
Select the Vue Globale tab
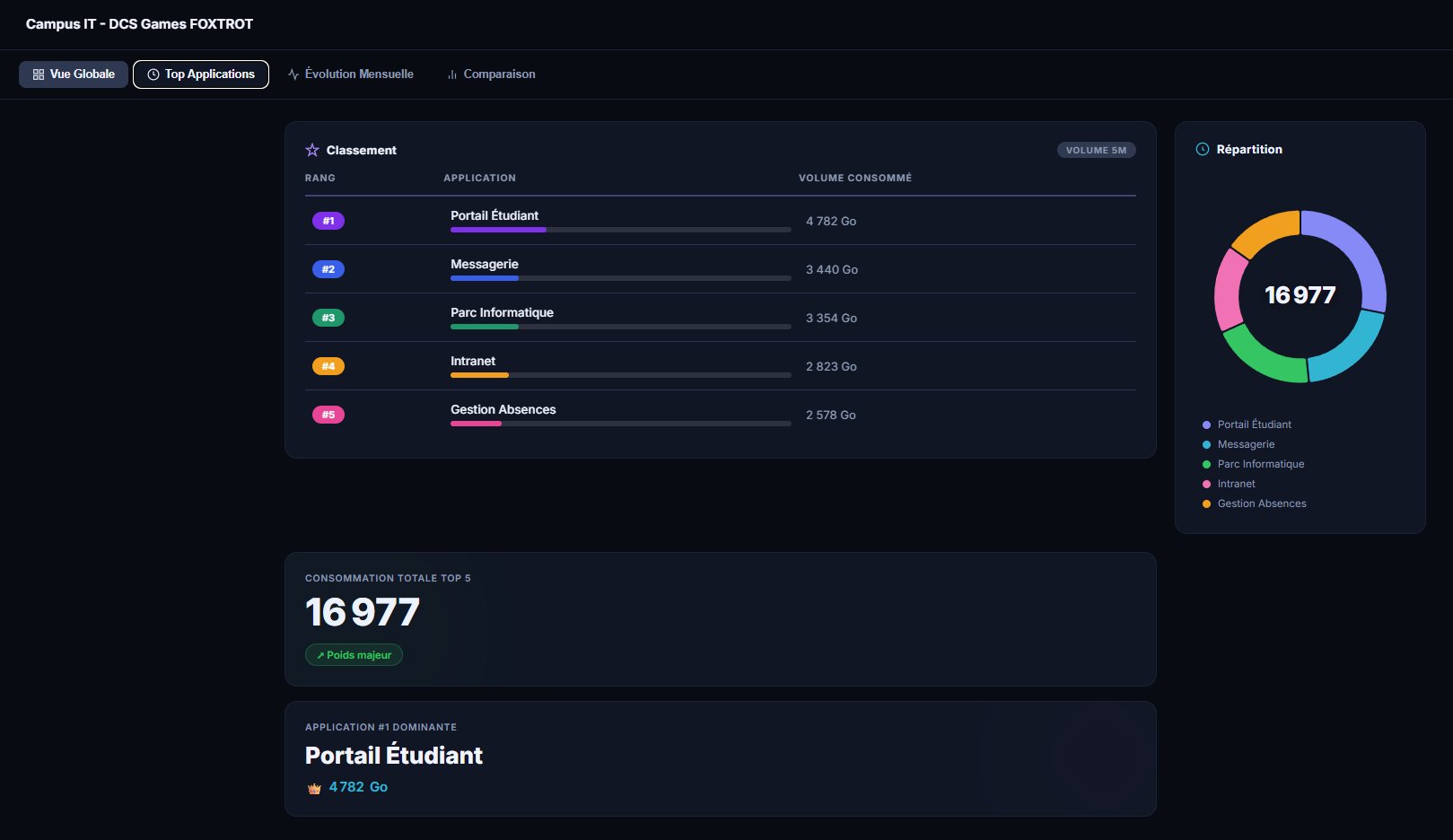[74, 74]
